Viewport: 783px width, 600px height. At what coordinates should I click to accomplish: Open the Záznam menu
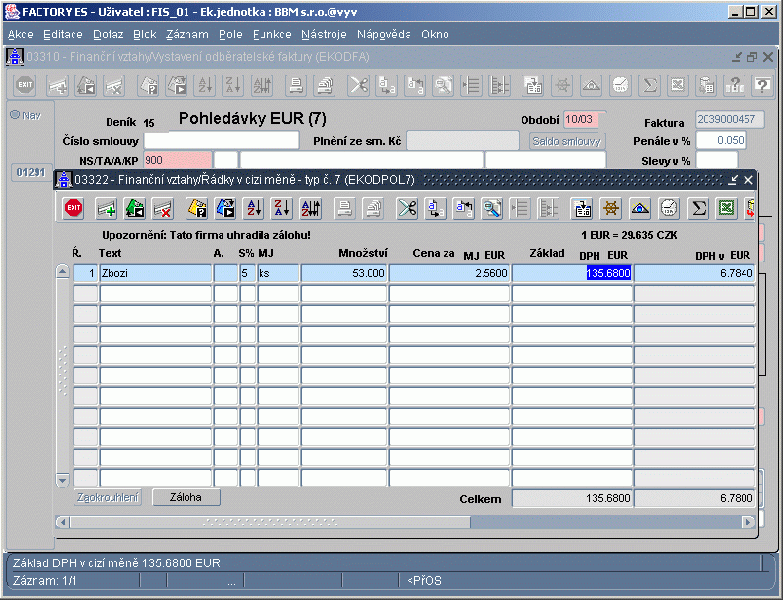(187, 34)
